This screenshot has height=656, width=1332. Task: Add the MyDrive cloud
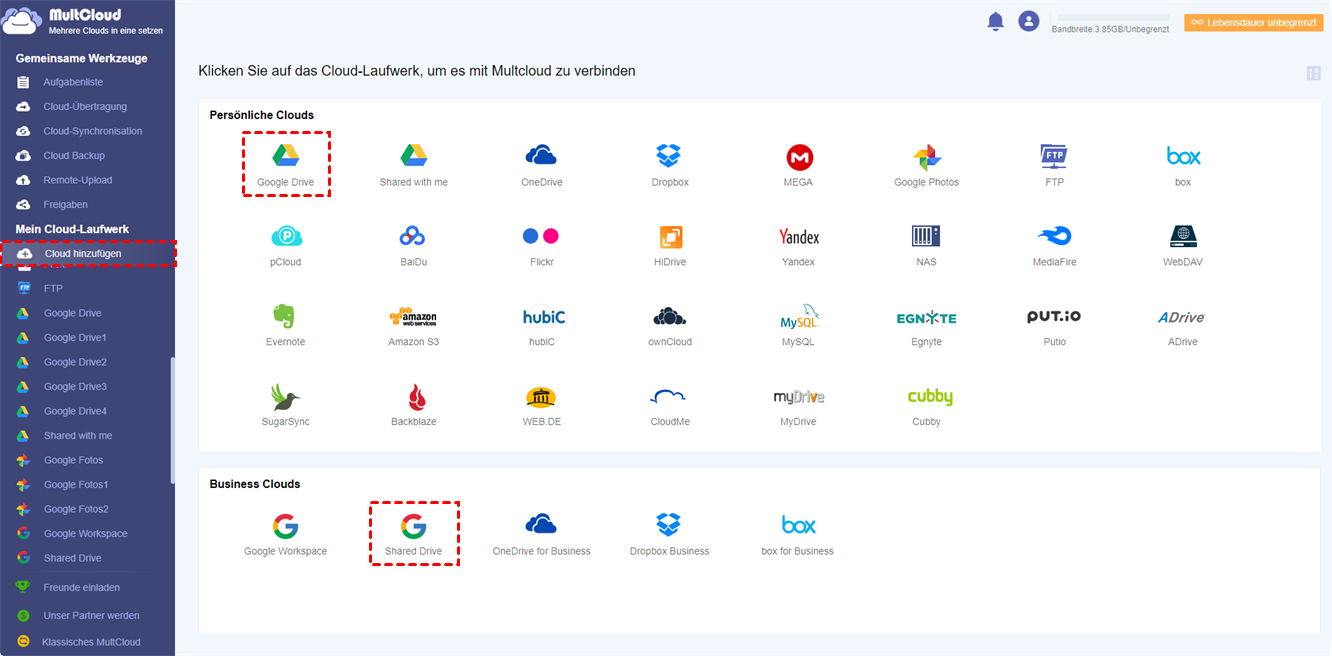point(798,397)
